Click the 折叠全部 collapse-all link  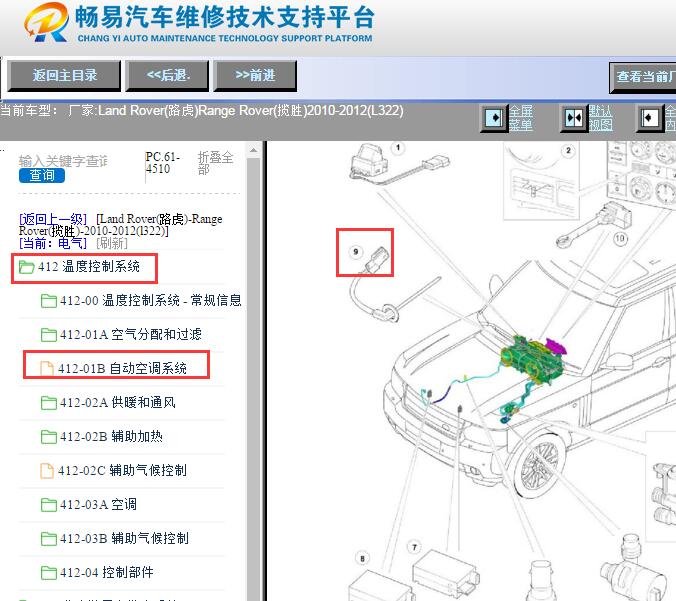[216, 163]
